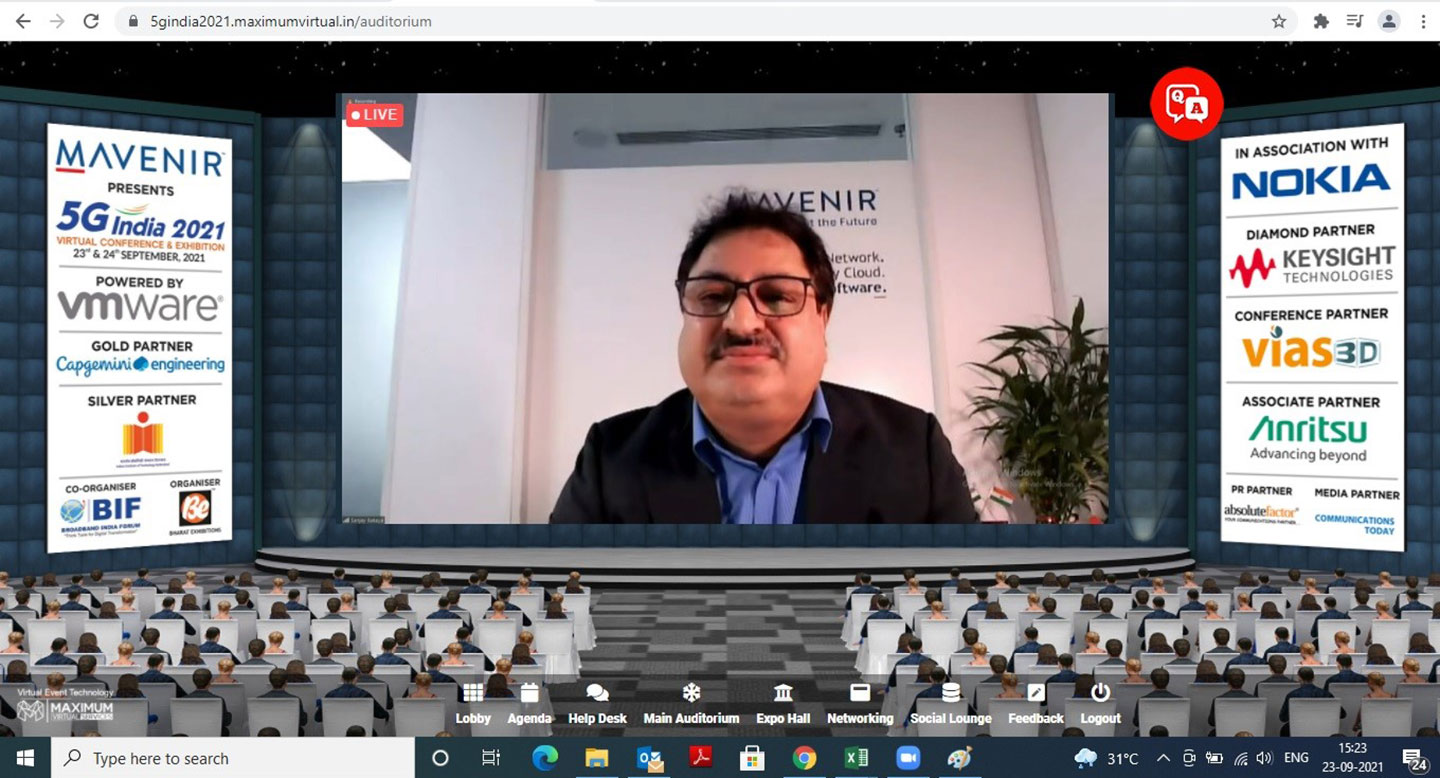
Task: Visit the Expo Hall
Action: [783, 705]
